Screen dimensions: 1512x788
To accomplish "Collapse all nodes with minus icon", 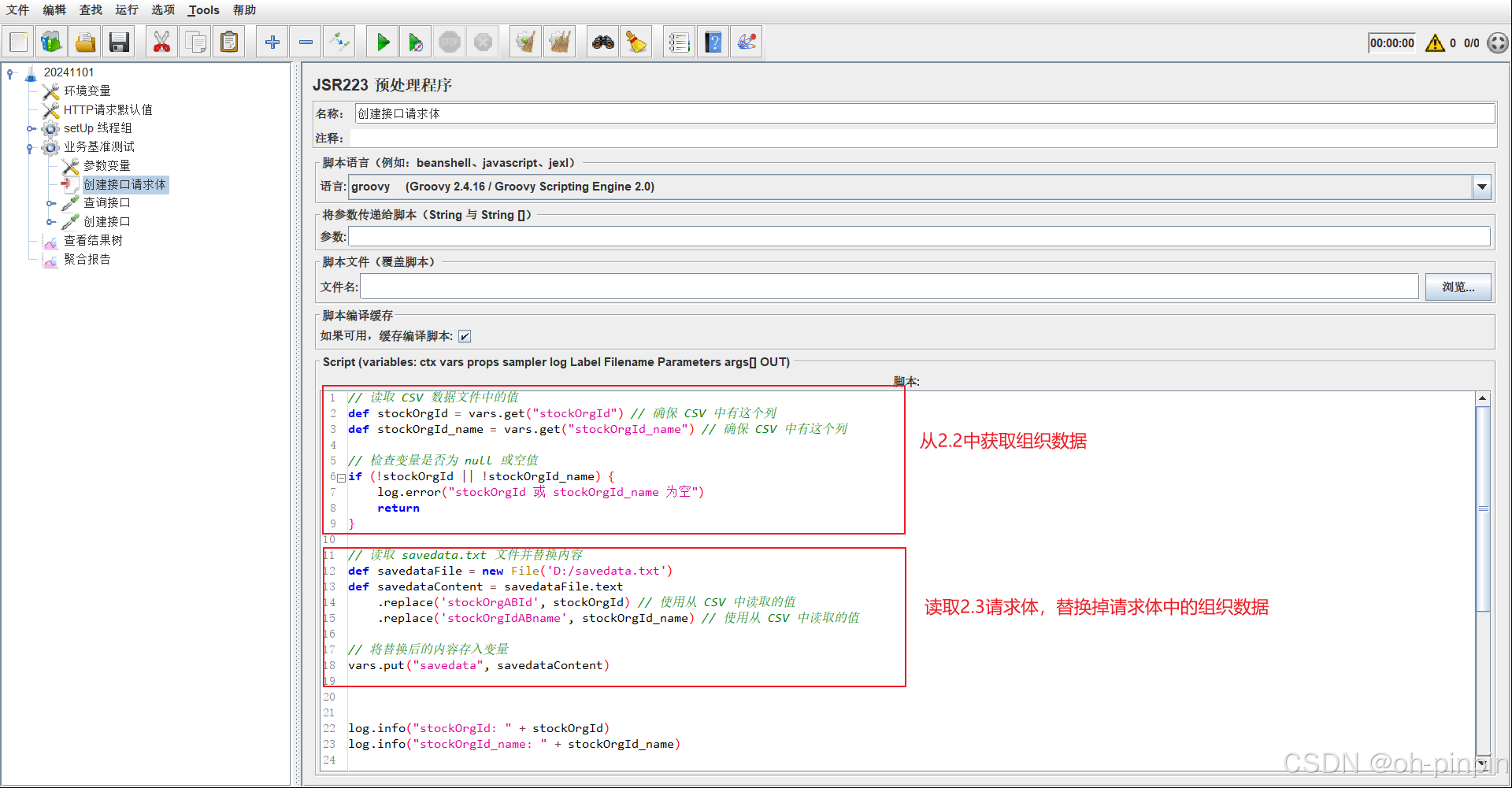I will 306,42.
